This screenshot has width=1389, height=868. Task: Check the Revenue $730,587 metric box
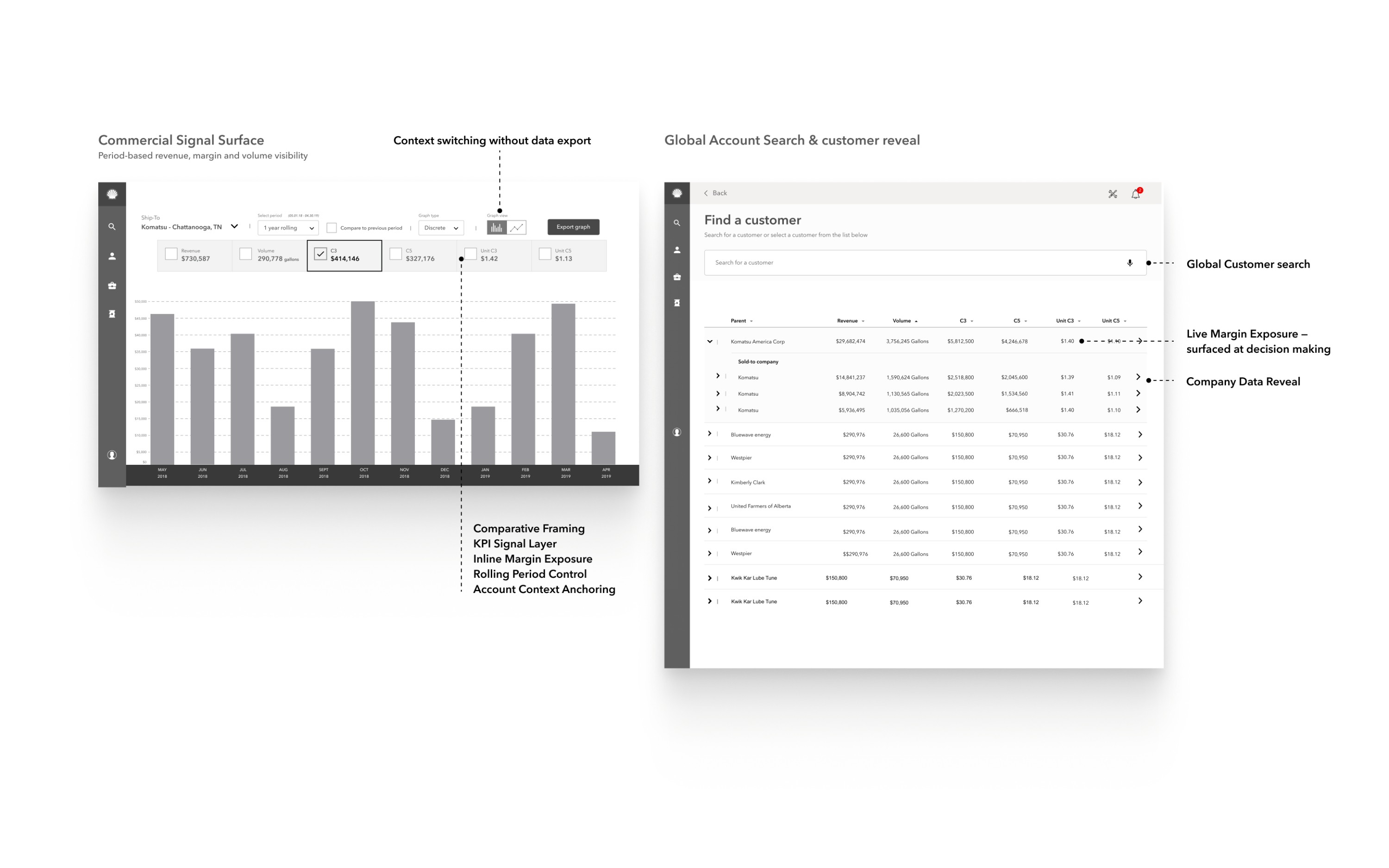(x=171, y=254)
